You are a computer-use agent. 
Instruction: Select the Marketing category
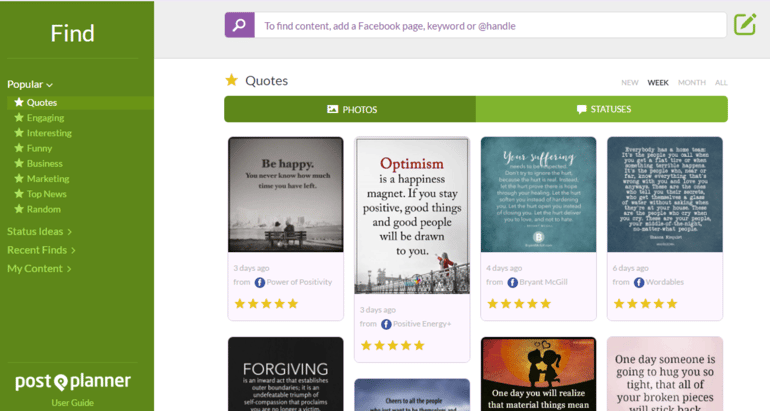pyautogui.click(x=48, y=179)
